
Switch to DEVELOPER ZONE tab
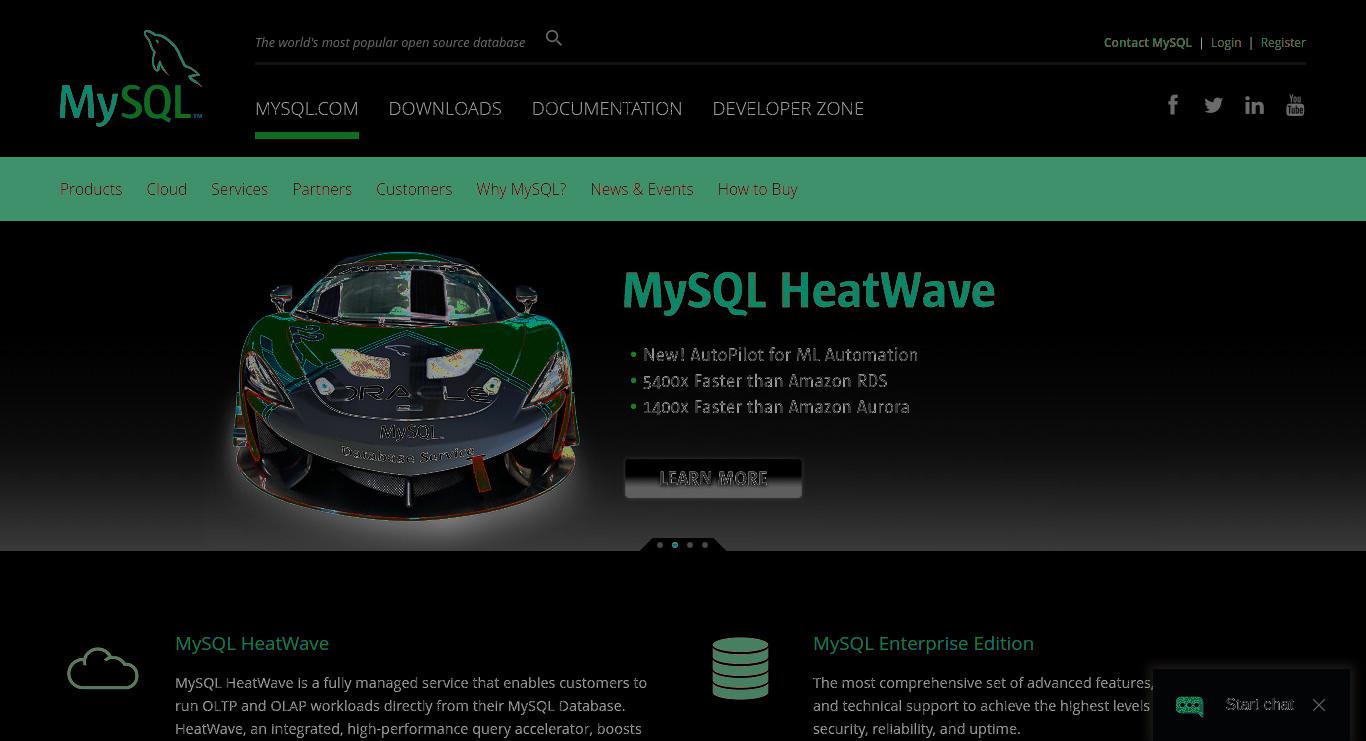788,108
